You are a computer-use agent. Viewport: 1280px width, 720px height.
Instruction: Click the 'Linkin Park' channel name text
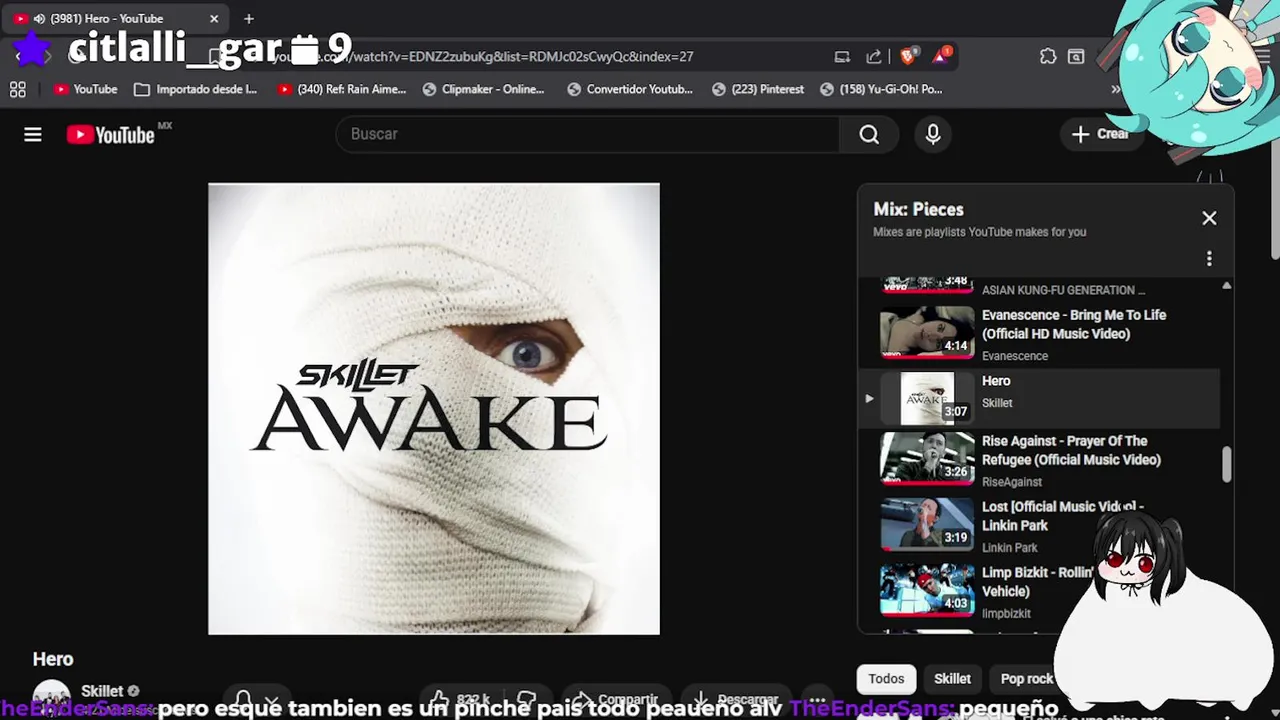[1010, 548]
